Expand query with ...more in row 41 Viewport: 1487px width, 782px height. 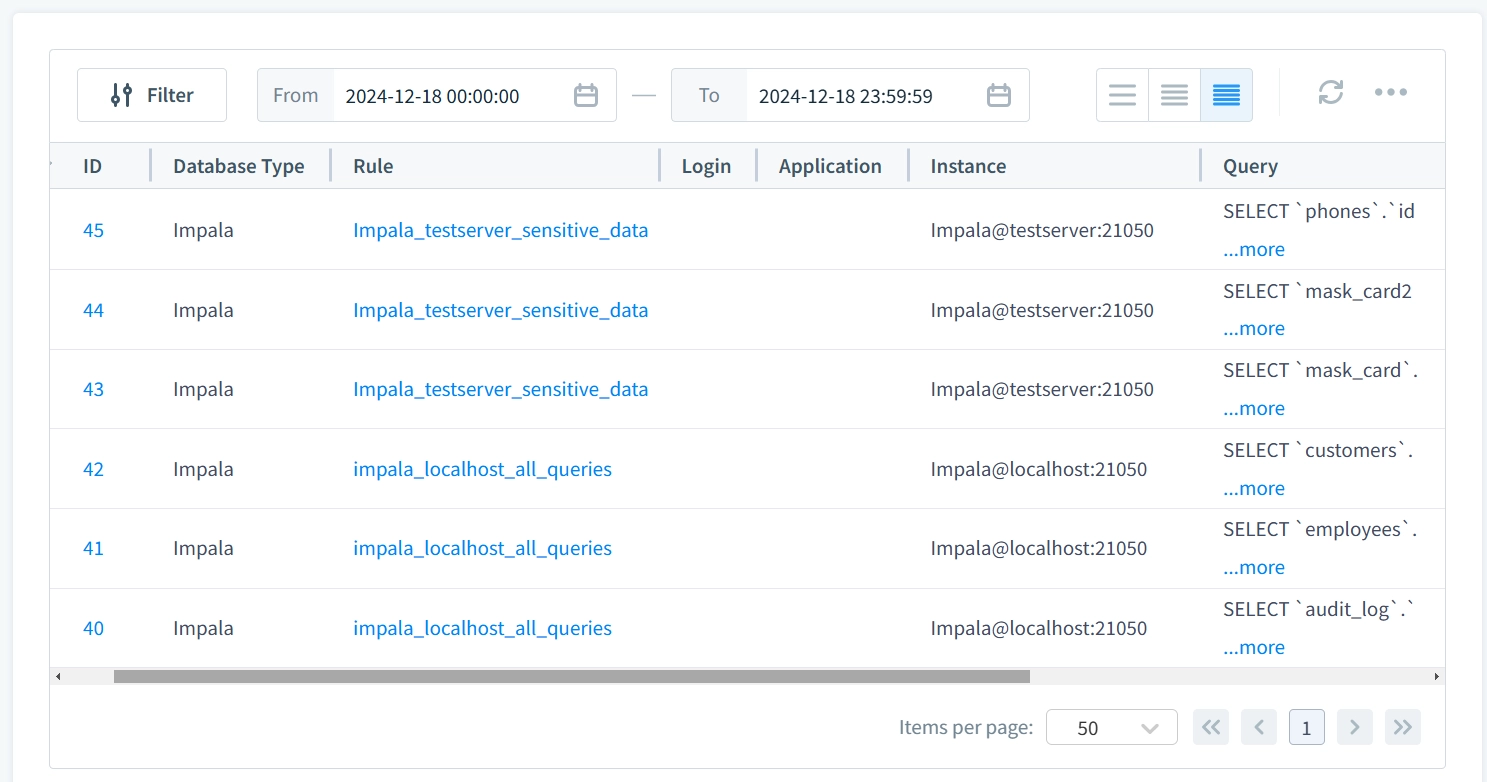pyautogui.click(x=1254, y=567)
